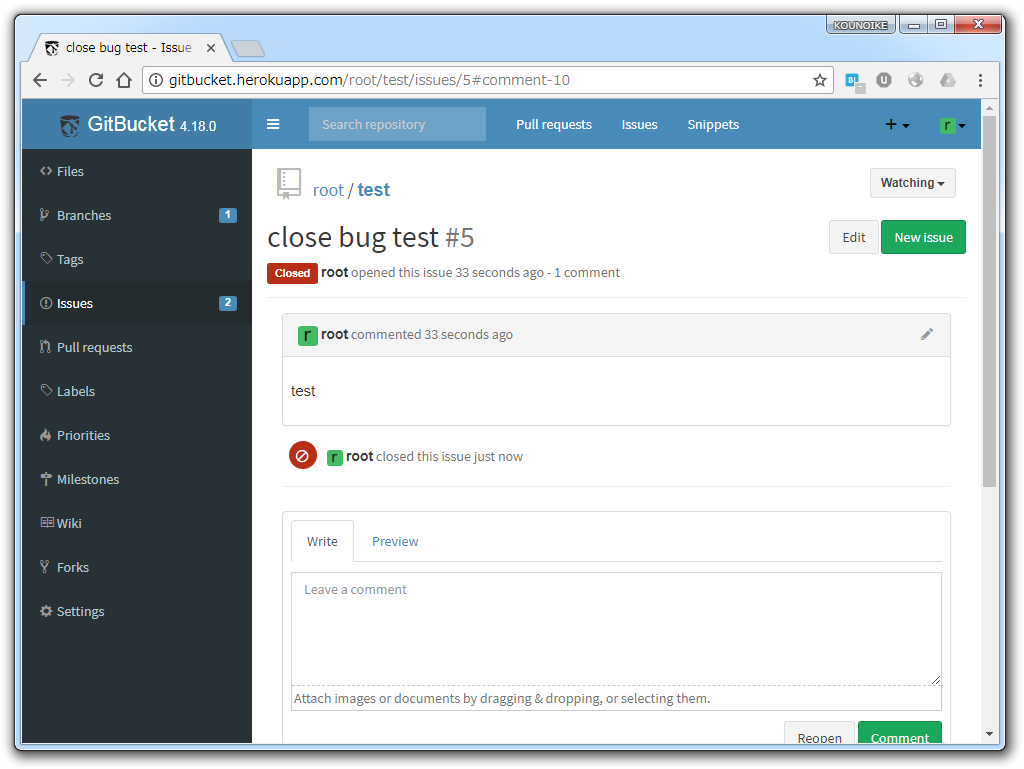Open the user account dropdown
Image resolution: width=1024 pixels, height=769 pixels.
point(949,124)
